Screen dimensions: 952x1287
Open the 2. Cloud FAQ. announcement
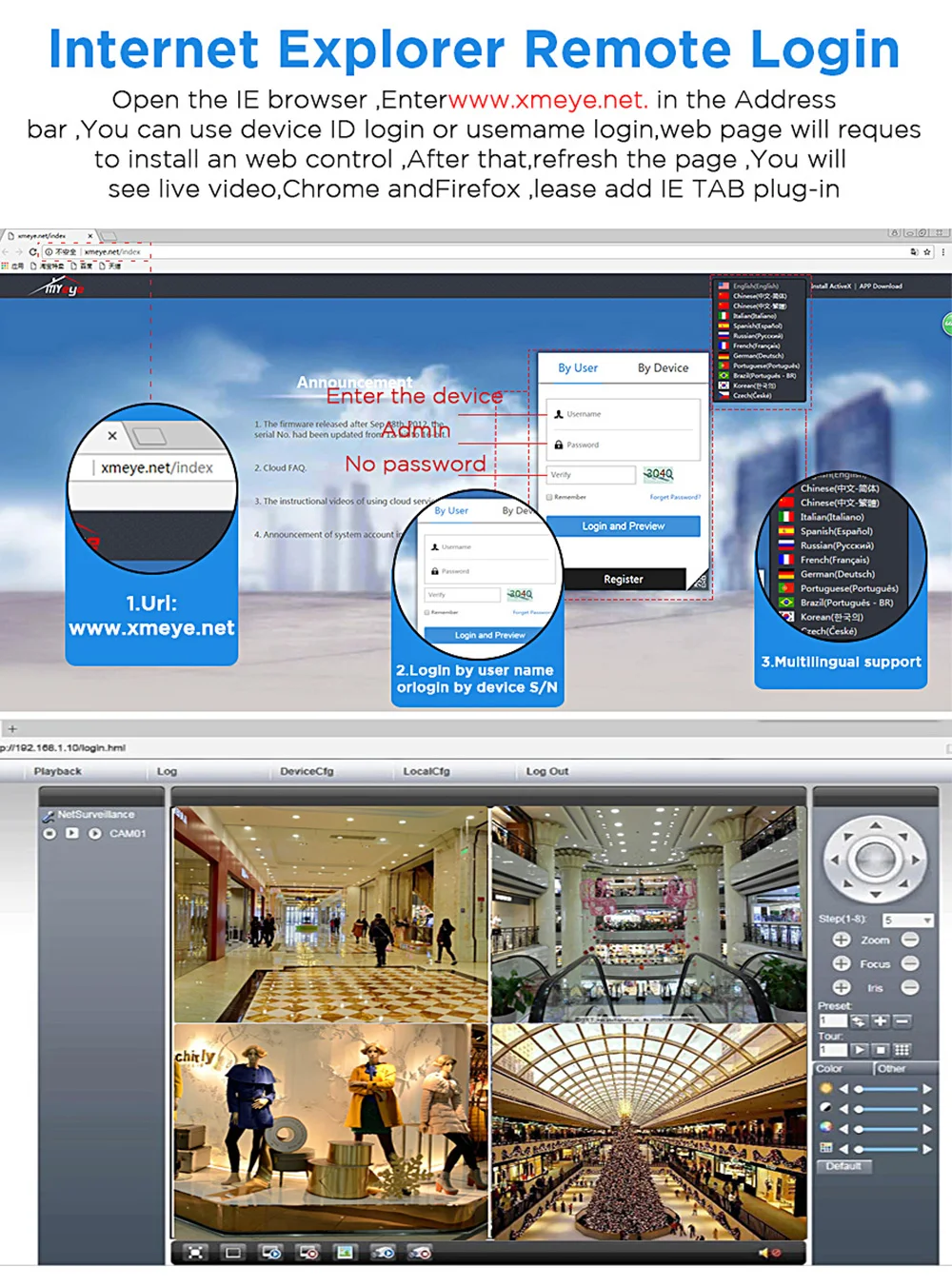point(281,467)
